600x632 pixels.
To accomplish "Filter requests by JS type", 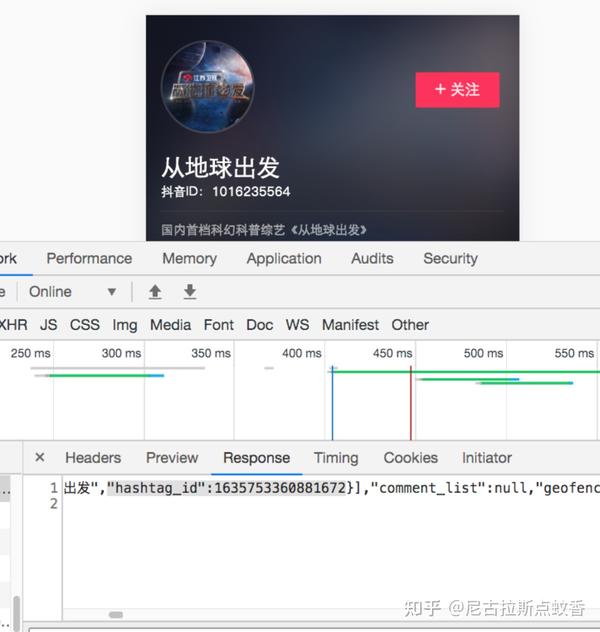I will (x=48, y=324).
